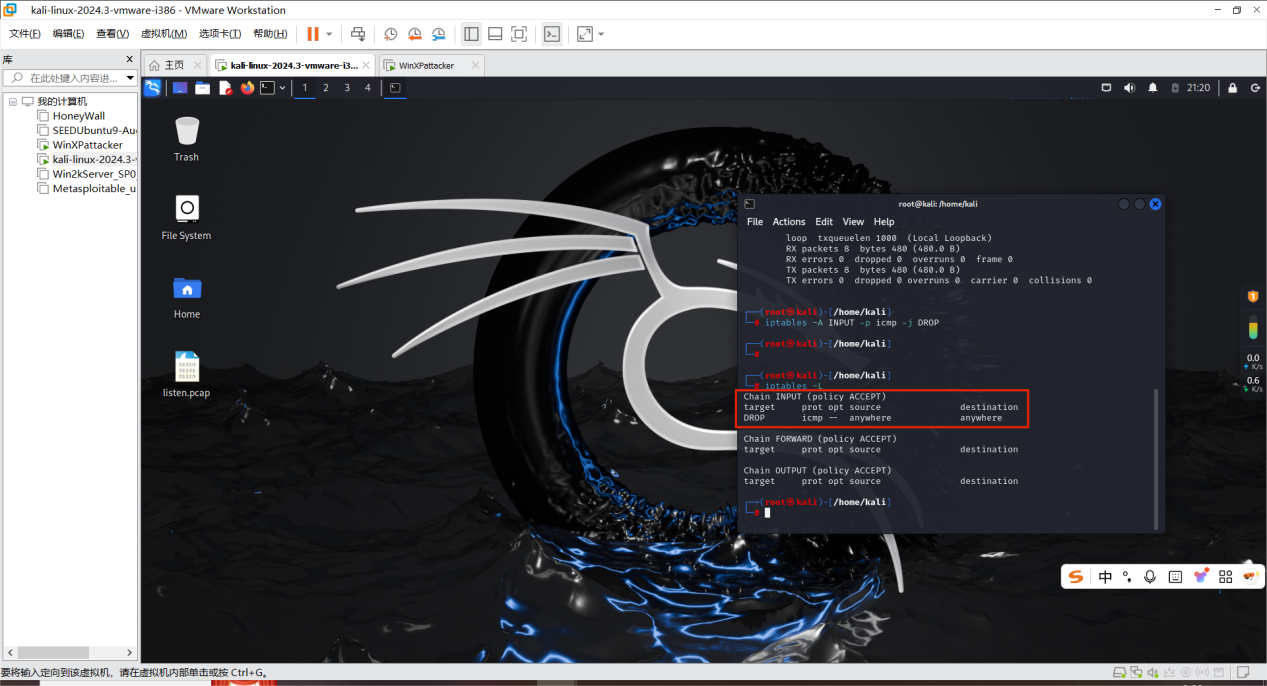The image size is (1267, 686).
Task: Open the Sogou soft keyboard icon
Action: coord(1175,577)
